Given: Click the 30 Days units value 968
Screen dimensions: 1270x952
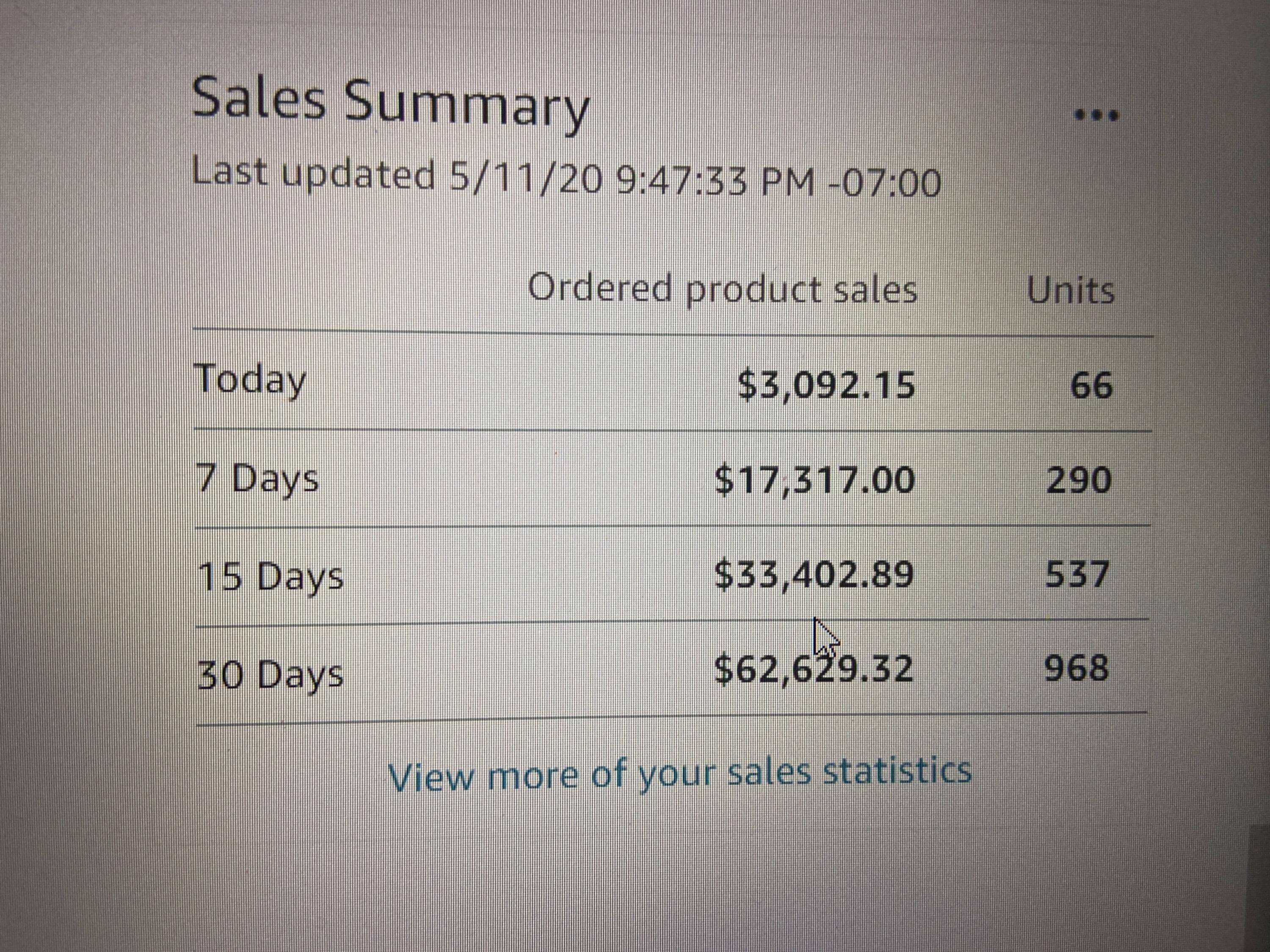Looking at the screenshot, I should 1076,669.
